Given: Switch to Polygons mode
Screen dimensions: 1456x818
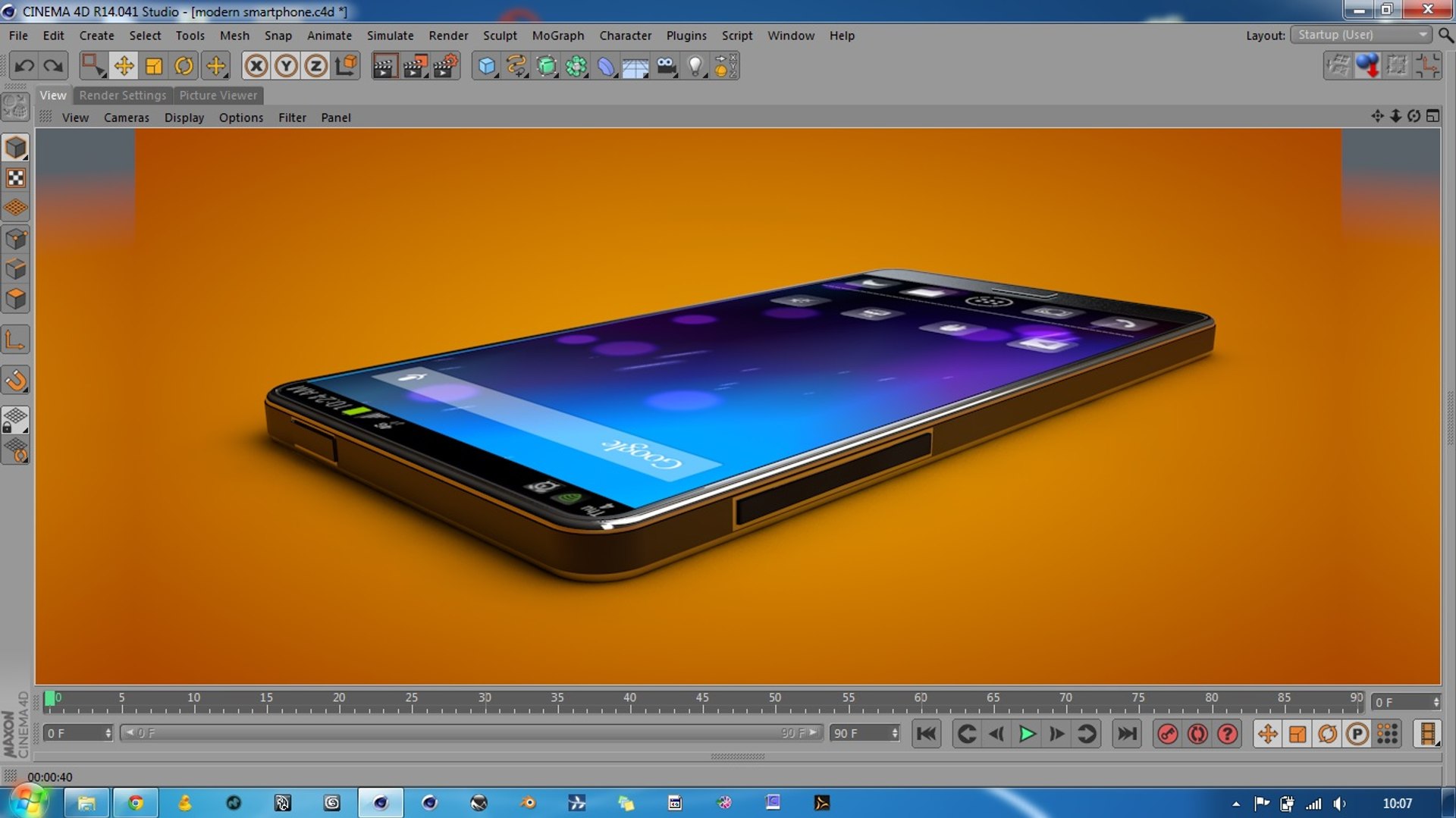Looking at the screenshot, I should pos(15,299).
